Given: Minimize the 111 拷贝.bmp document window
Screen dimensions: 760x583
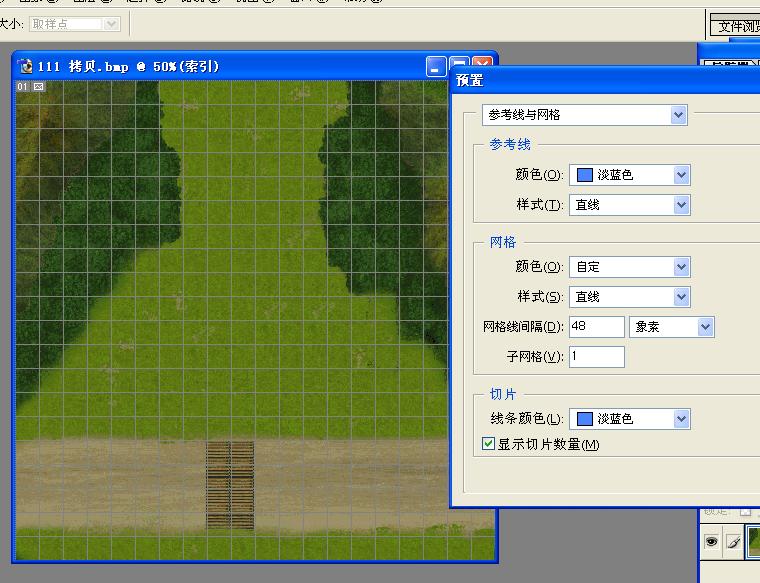Looking at the screenshot, I should [436, 67].
